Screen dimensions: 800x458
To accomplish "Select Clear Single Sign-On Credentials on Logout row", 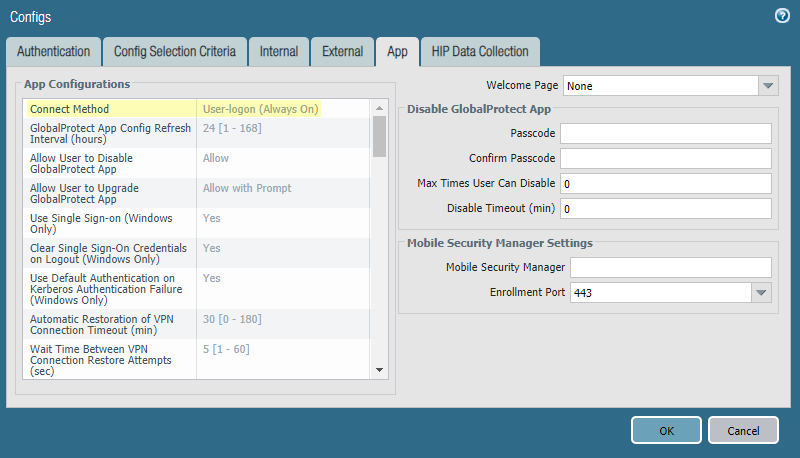I will pos(196,253).
